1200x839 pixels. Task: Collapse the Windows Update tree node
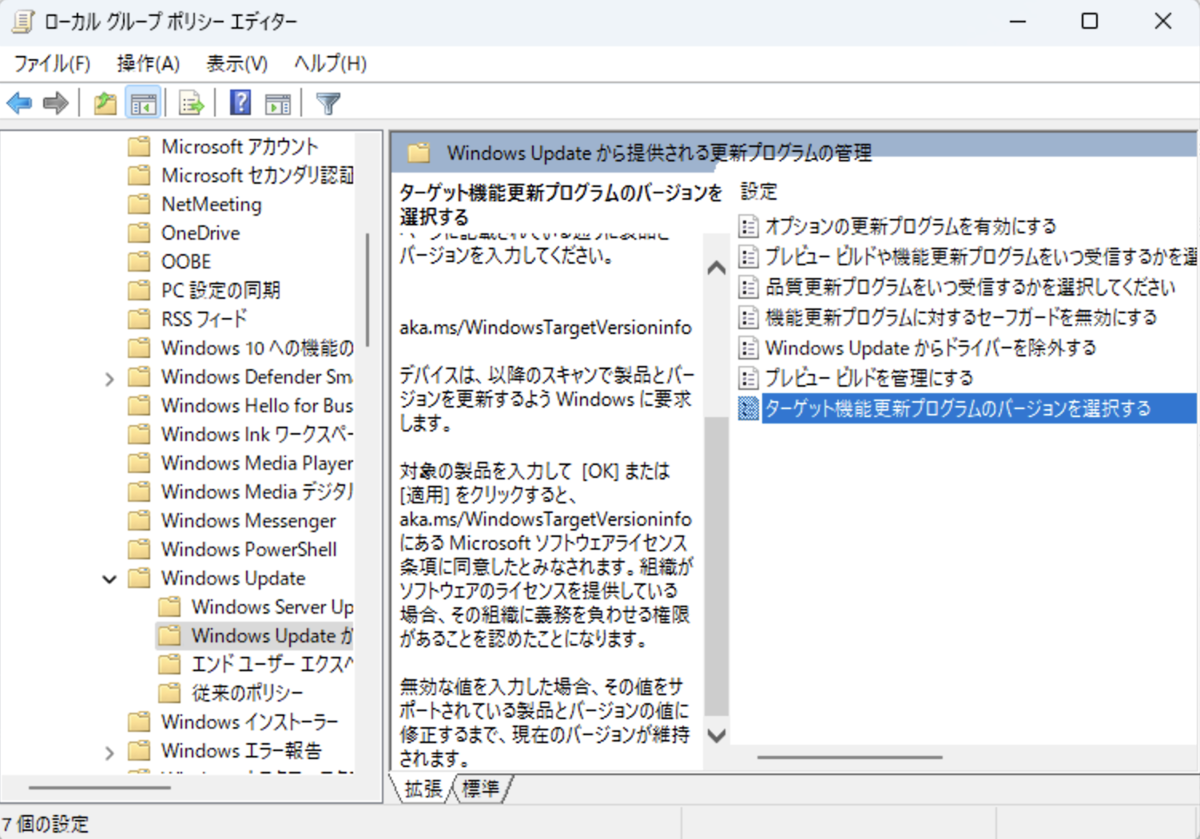point(109,578)
